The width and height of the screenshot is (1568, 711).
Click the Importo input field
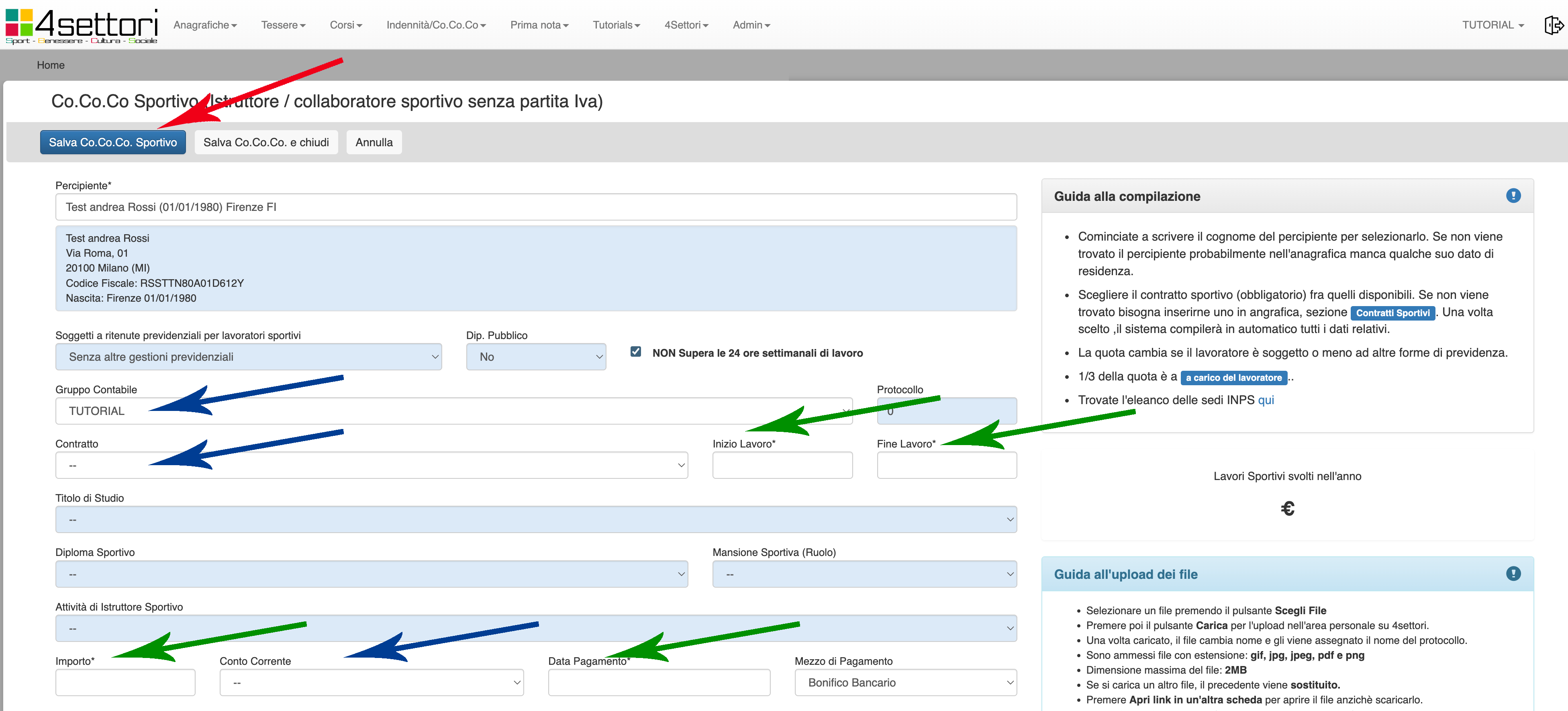tap(125, 682)
